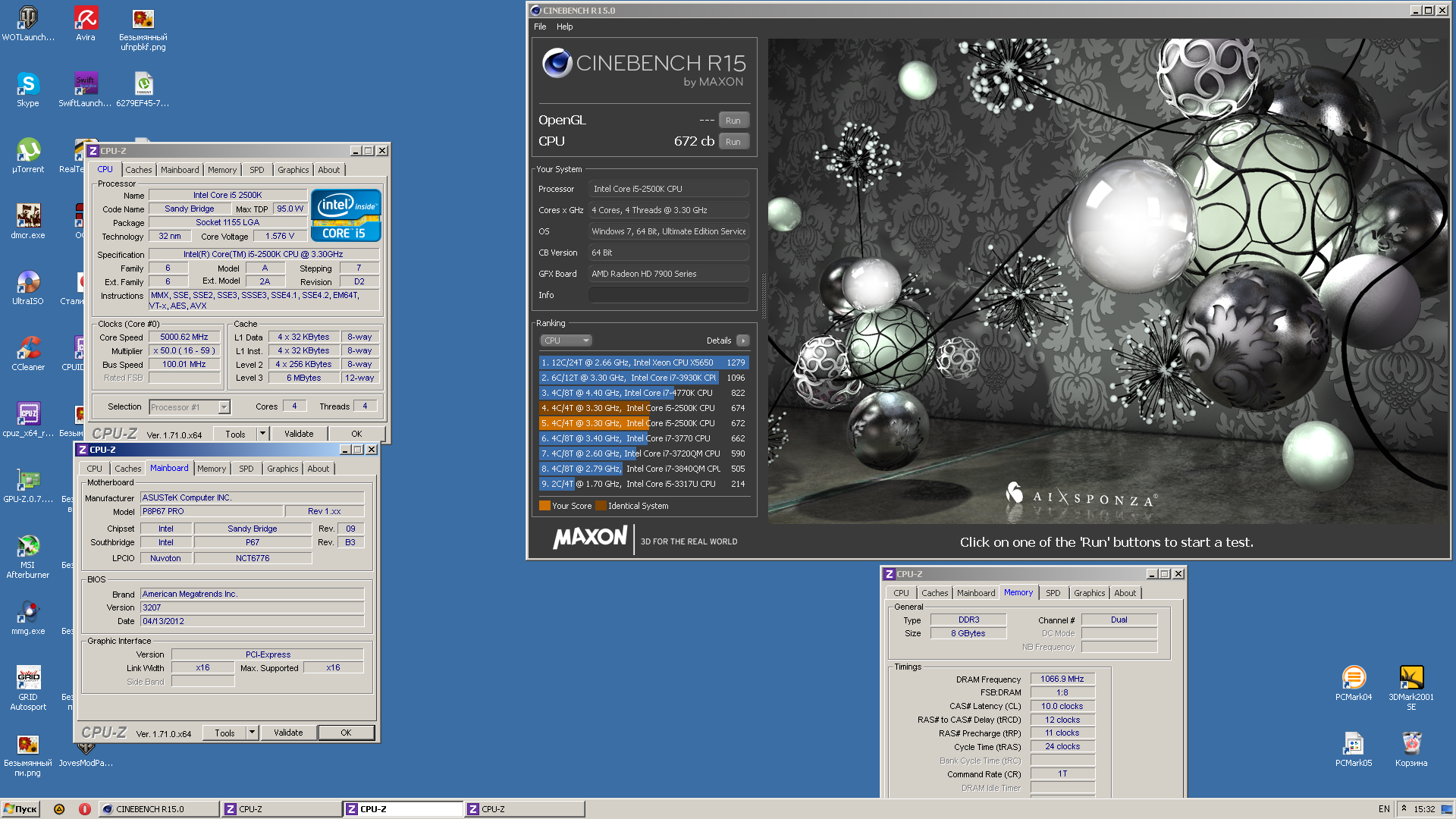Image resolution: width=1456 pixels, height=819 pixels.
Task: Open the WOTLauncher desktop icon
Action: pos(28,23)
